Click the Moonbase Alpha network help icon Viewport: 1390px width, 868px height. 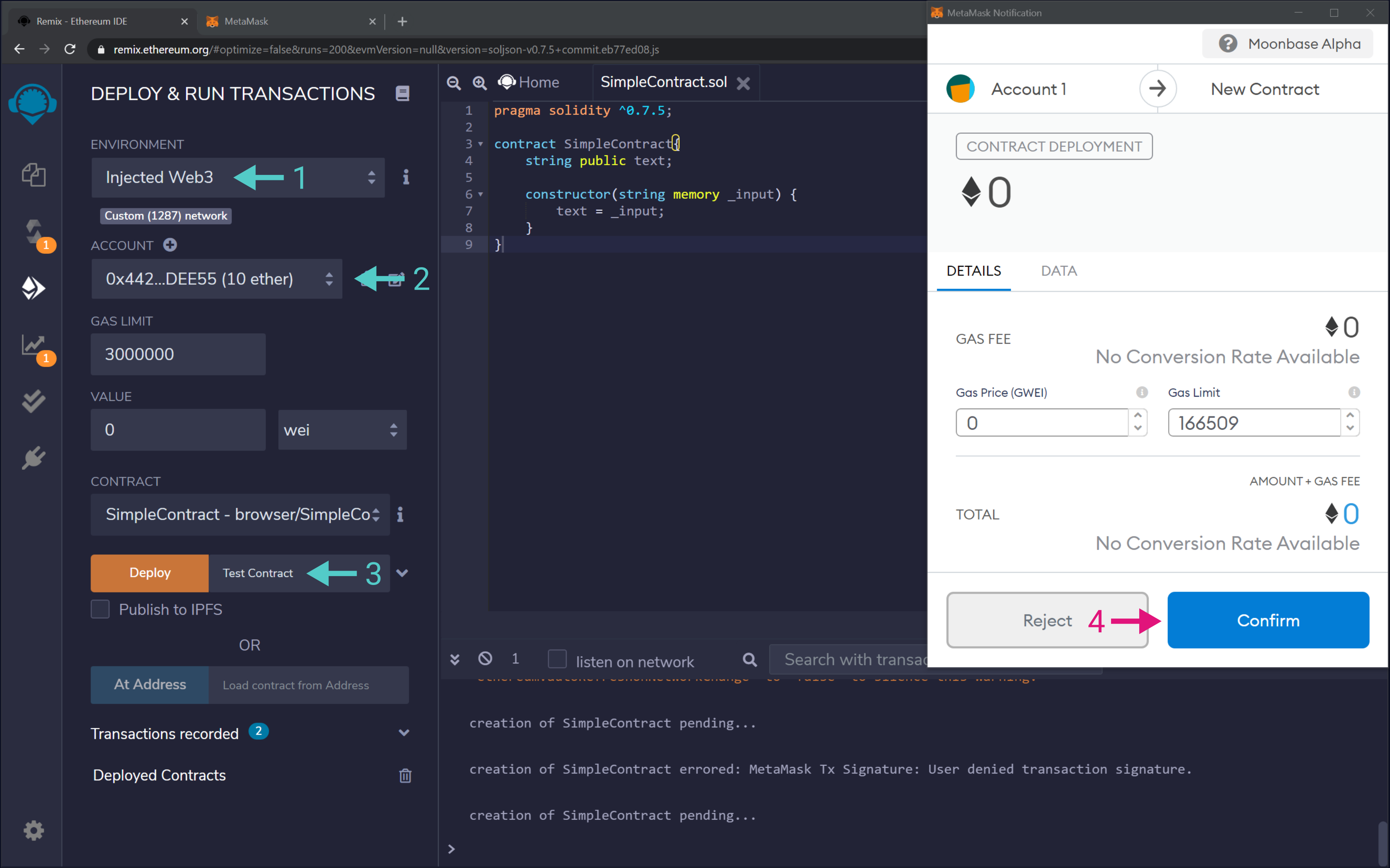pos(1228,44)
